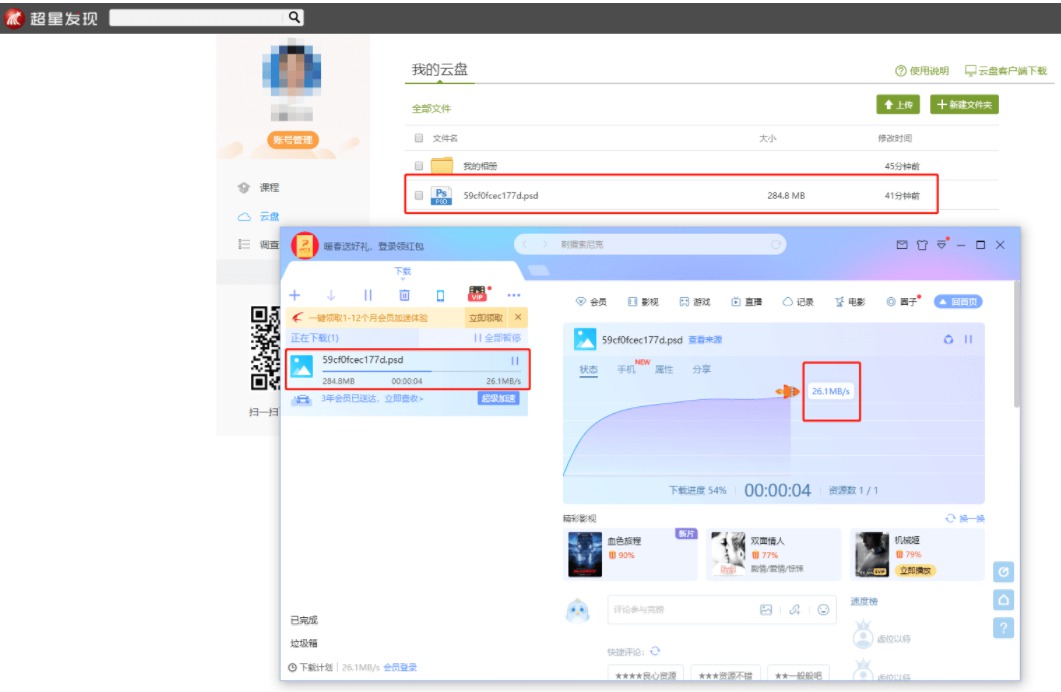Screen dimensions: 1061x692
Task: Click 立即领取 in the yellow banner
Action: point(486,317)
